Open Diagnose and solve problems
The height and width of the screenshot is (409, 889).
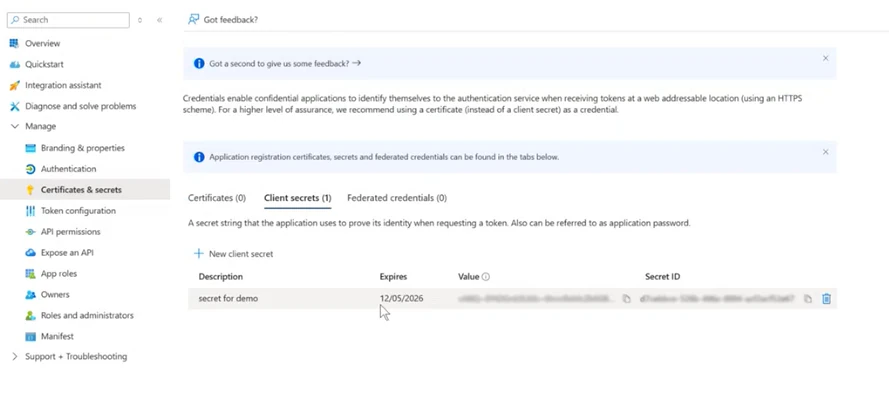[x=81, y=107]
